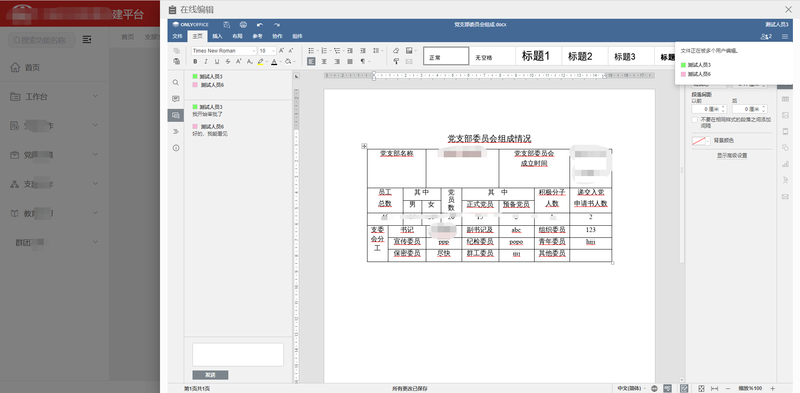Switch to the 插入 ribbon tab
This screenshot has width=800, height=393.
[217, 36]
